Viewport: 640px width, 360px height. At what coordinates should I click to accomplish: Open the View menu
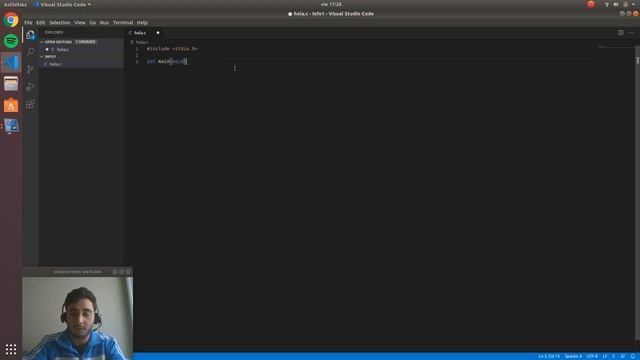(80, 23)
